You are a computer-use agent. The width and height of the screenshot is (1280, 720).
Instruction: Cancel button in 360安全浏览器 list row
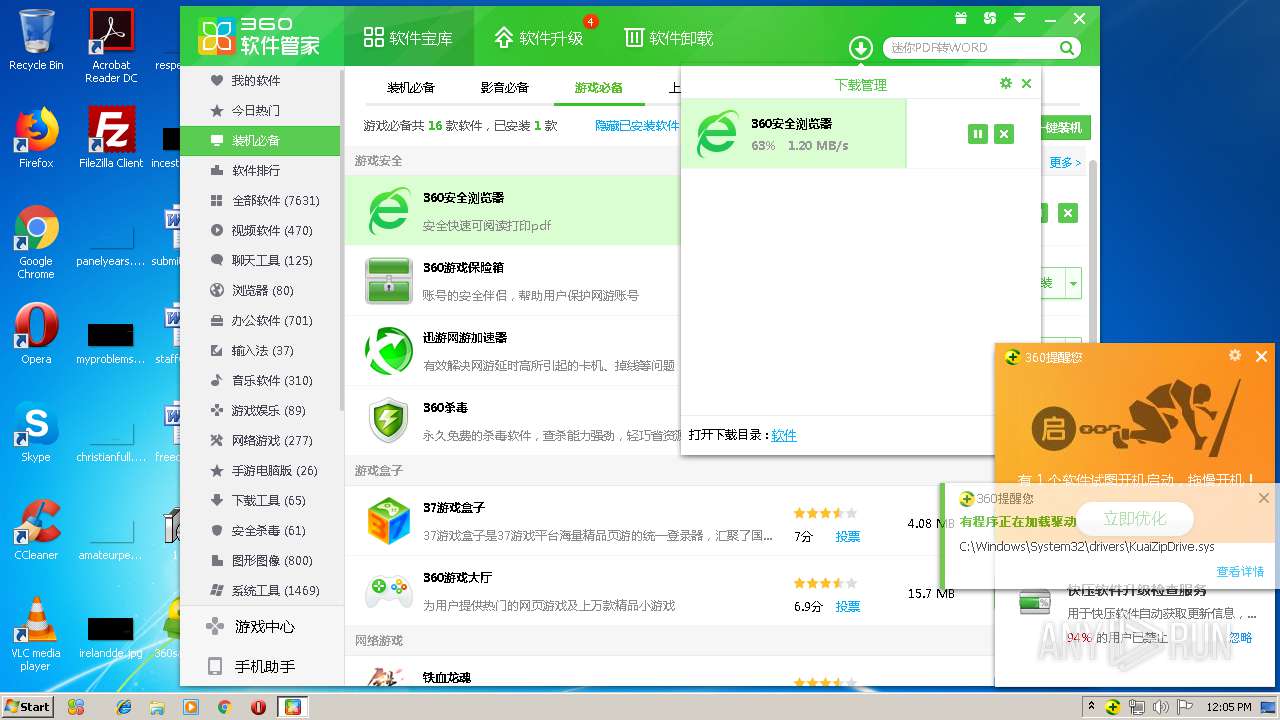(x=1068, y=213)
